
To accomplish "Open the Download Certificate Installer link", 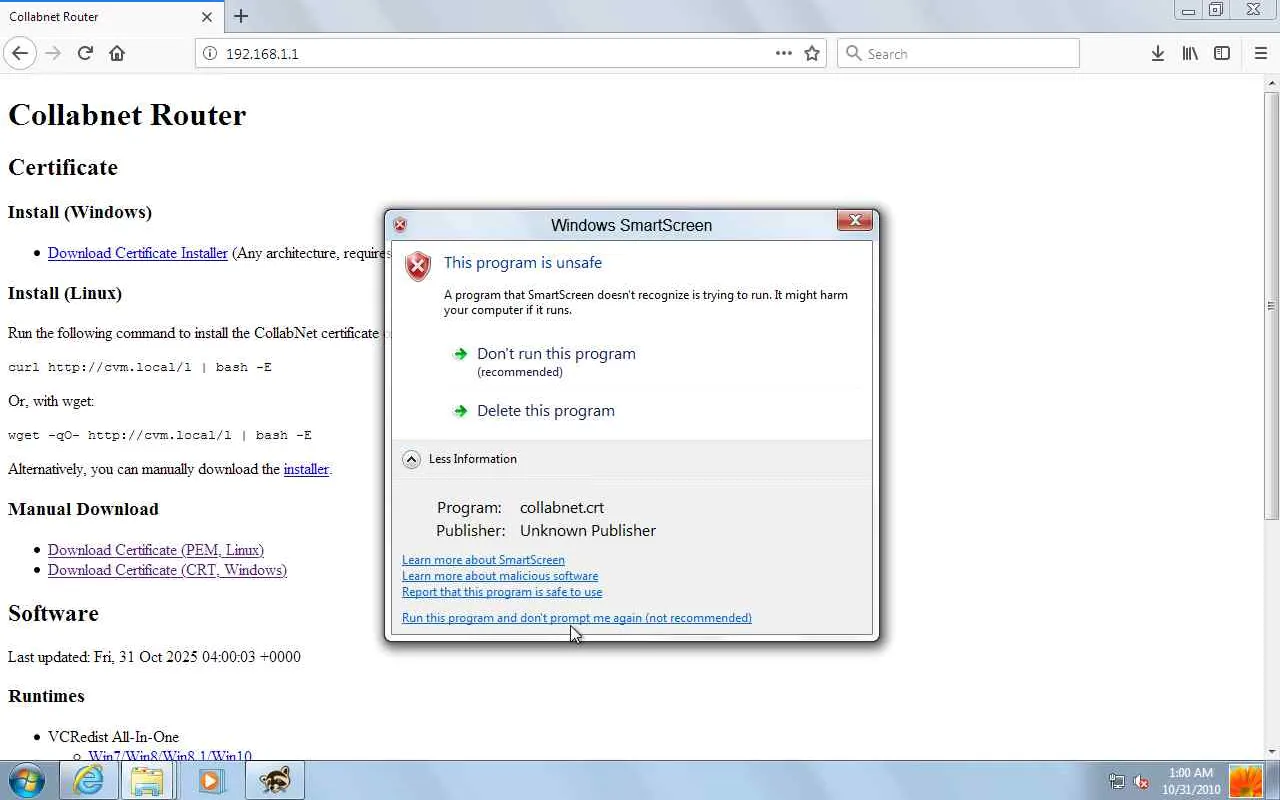I will coord(138,253).
